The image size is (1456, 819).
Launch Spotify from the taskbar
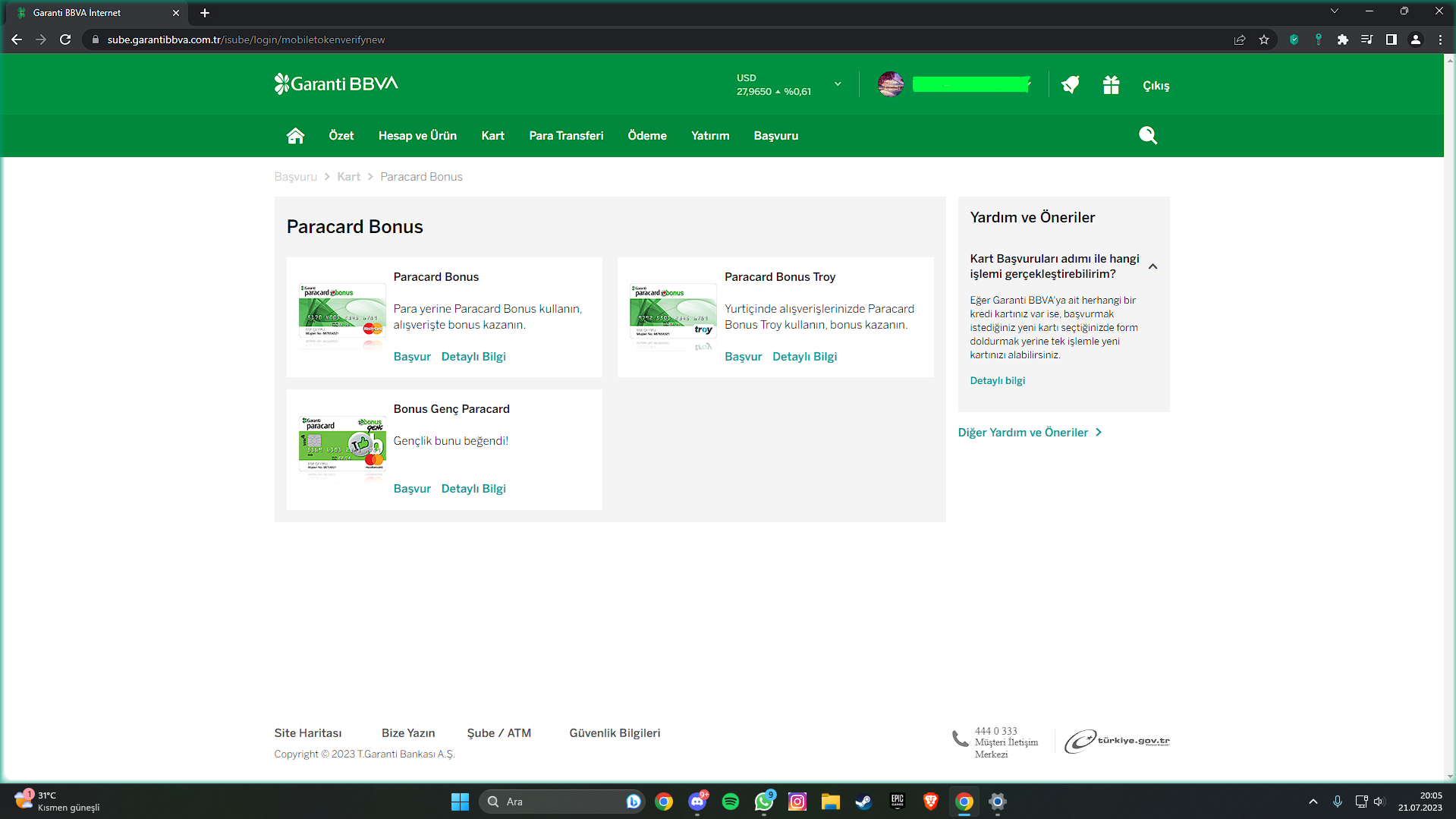click(x=731, y=802)
